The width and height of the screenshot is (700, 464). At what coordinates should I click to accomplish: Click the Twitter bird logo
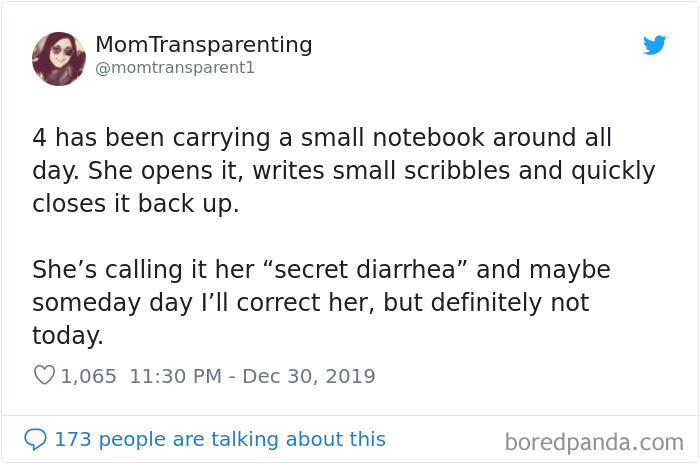[x=655, y=45]
